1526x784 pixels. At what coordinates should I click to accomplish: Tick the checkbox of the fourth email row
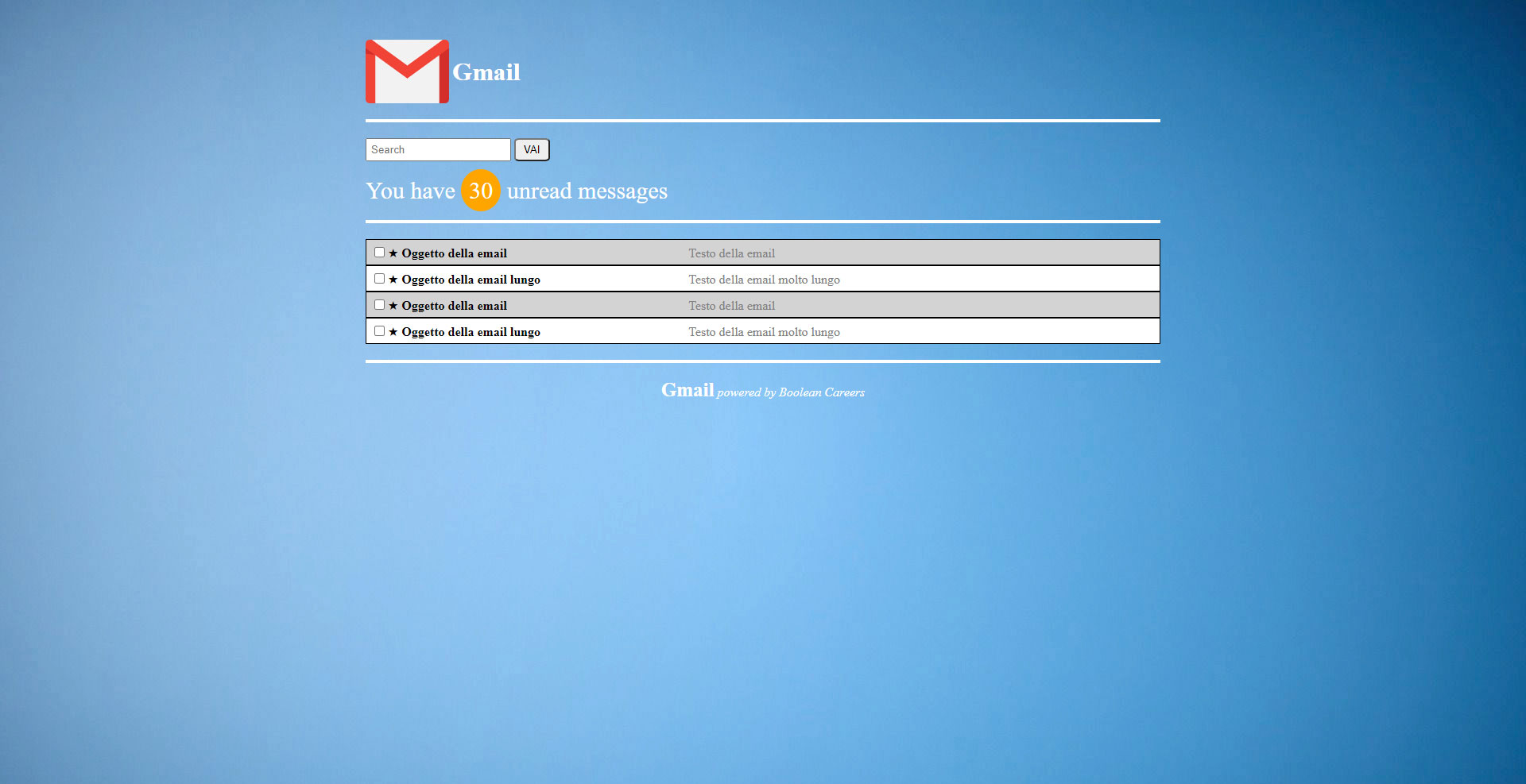(x=379, y=331)
